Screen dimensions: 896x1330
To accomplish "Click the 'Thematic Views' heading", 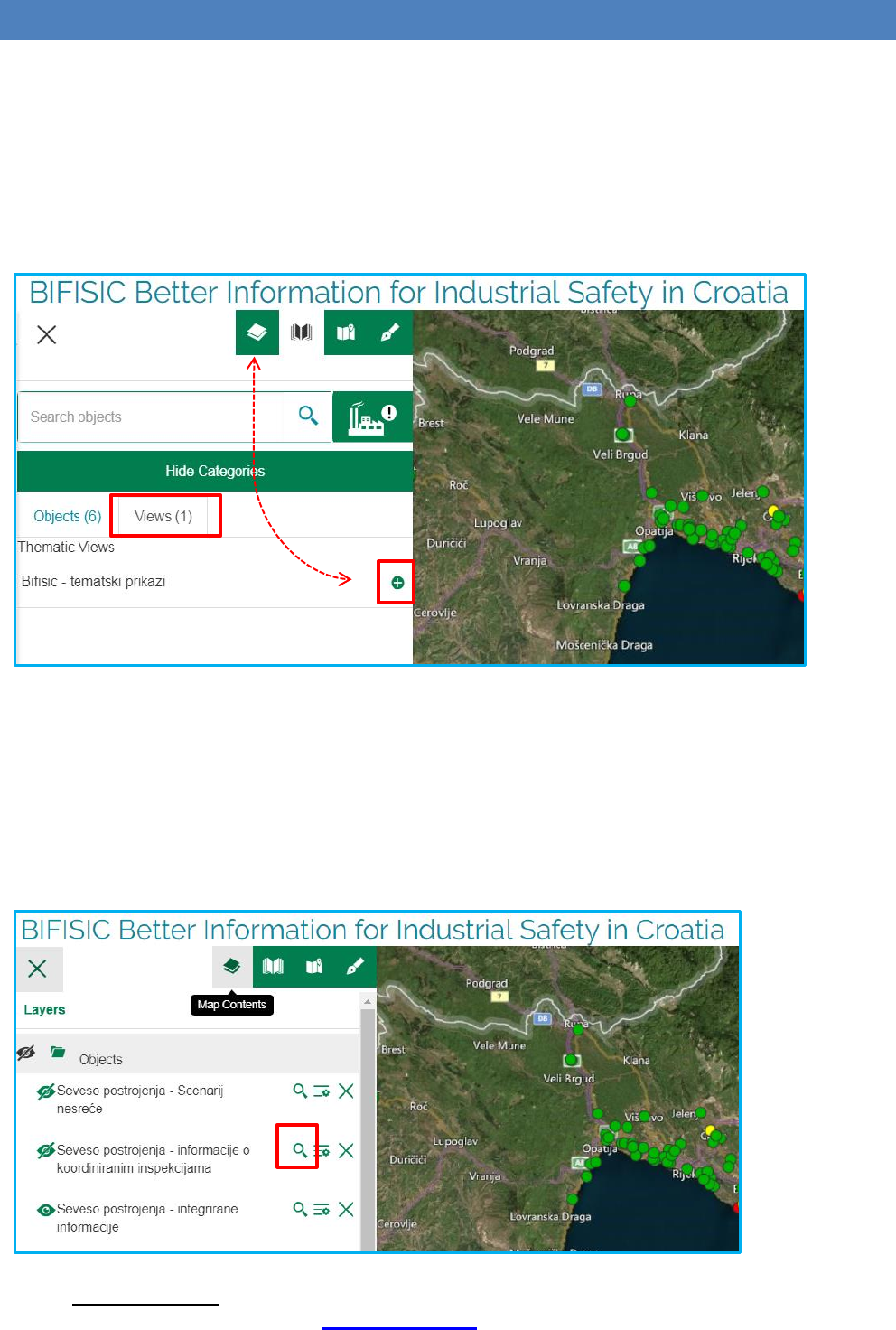I will (x=66, y=547).
